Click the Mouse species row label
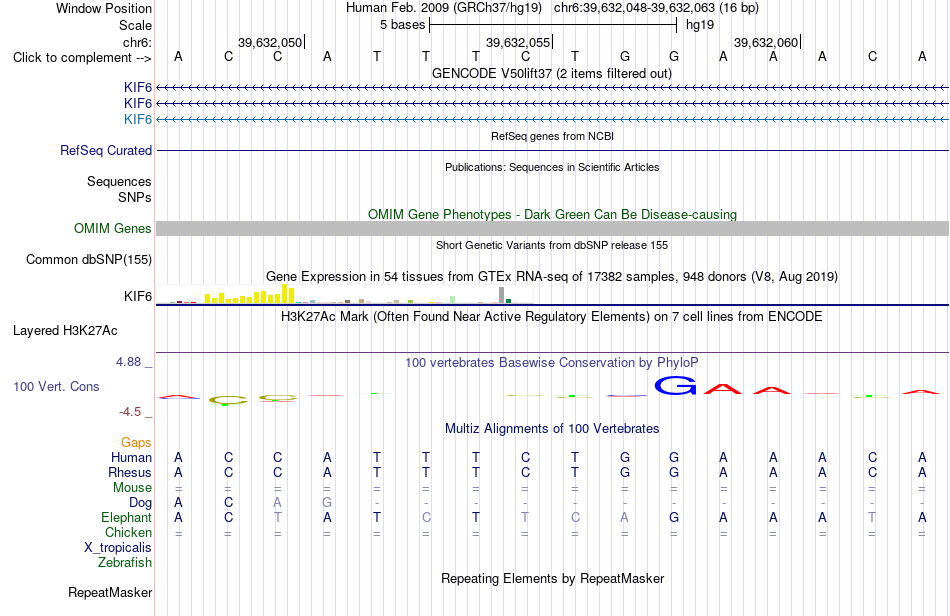The image size is (950, 616). tap(132, 488)
